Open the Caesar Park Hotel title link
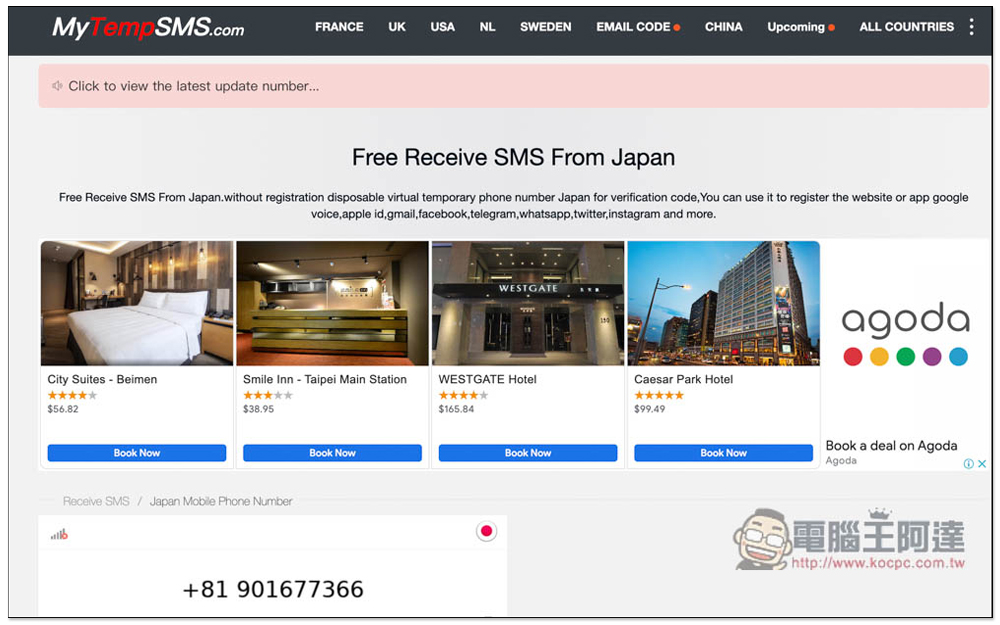The width and height of the screenshot is (1000, 625). (683, 379)
